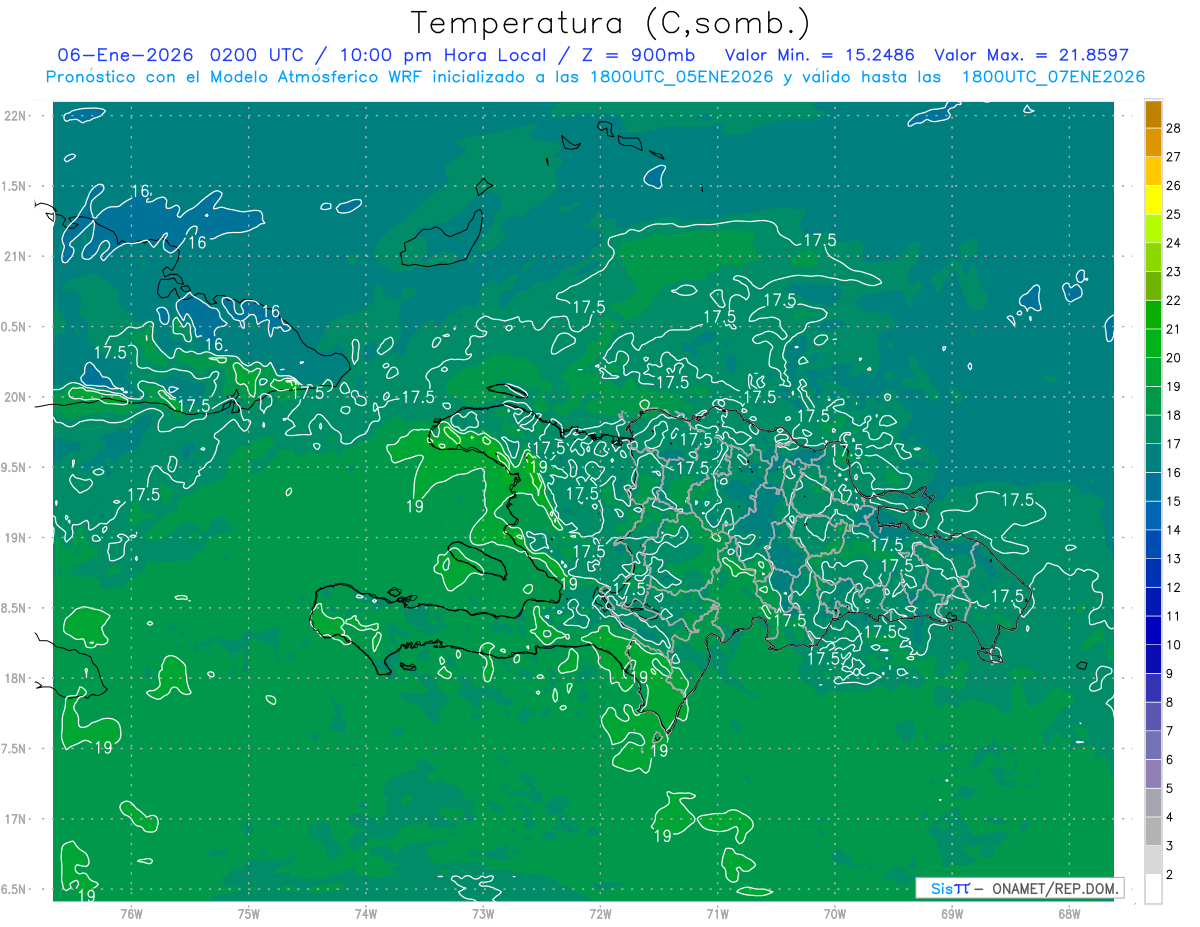Screen dimensions: 1200x927
Task: Click the white legend swatch labeled 2
Action: [1153, 889]
